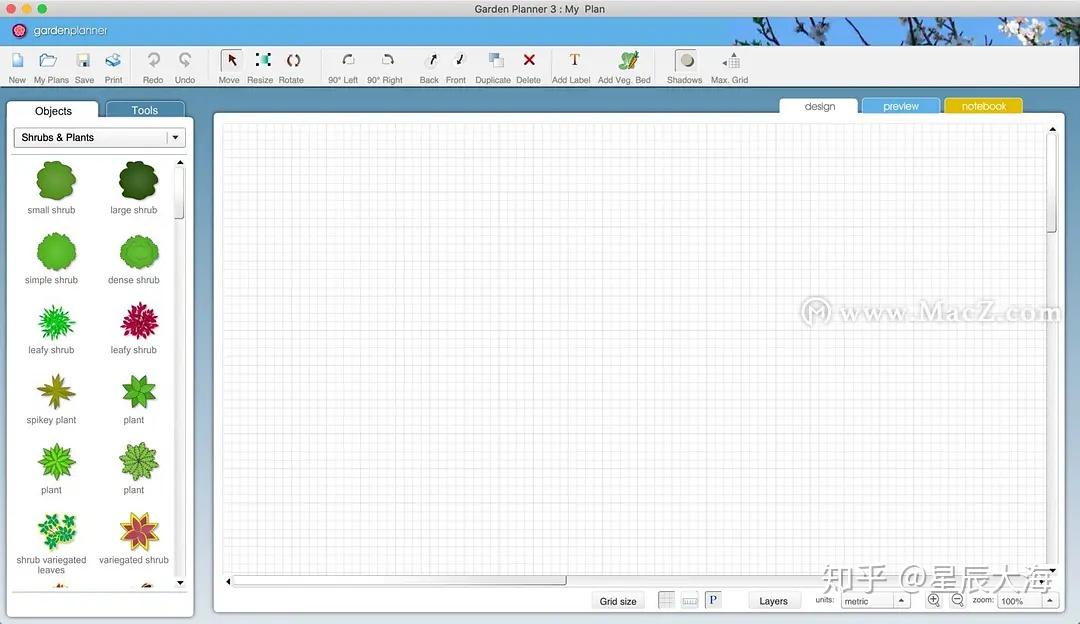Viewport: 1080px width, 624px height.
Task: Open the units dropdown set to metric
Action: [x=875, y=600]
